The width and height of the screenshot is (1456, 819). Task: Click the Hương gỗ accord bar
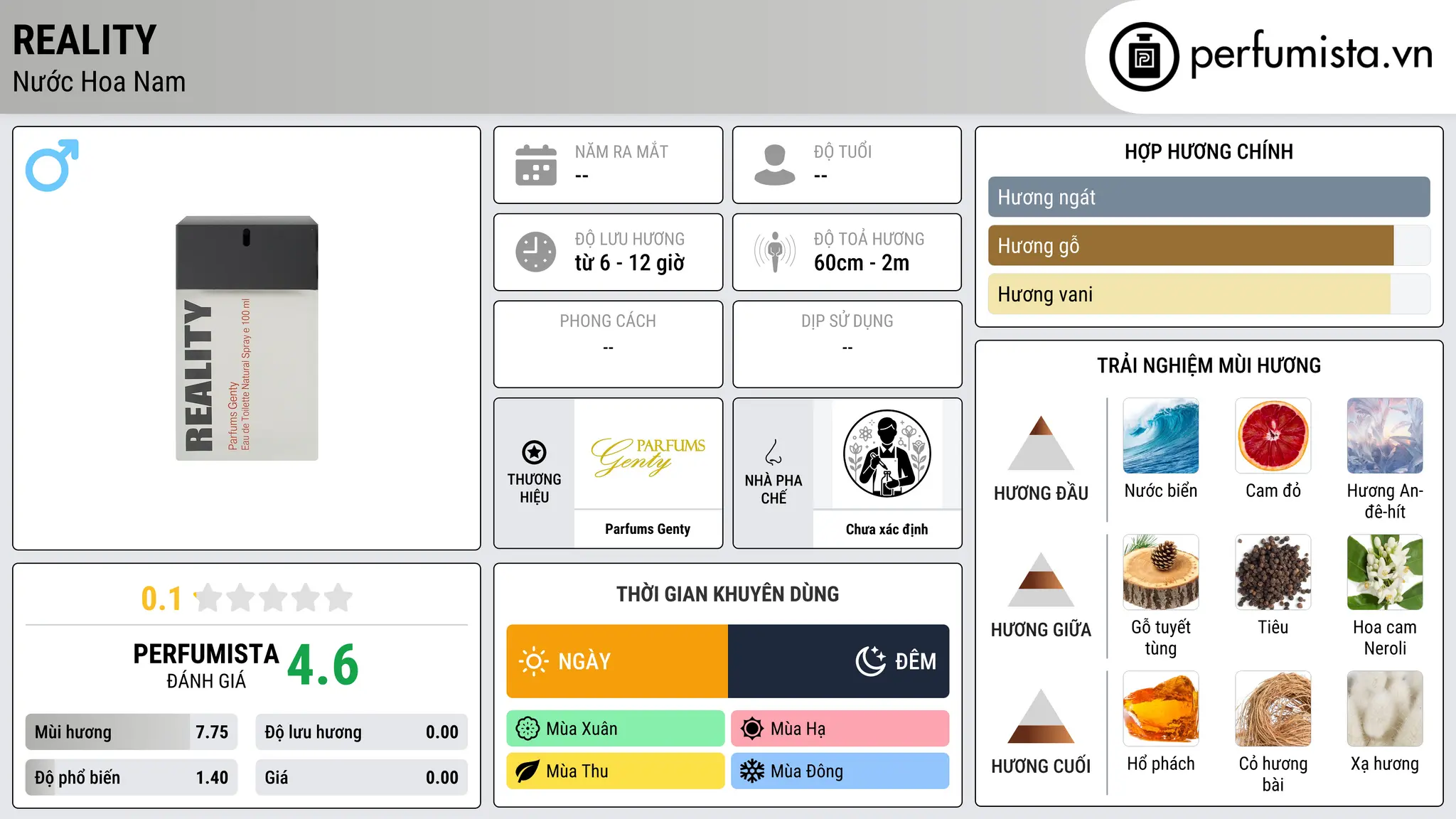[1209, 245]
